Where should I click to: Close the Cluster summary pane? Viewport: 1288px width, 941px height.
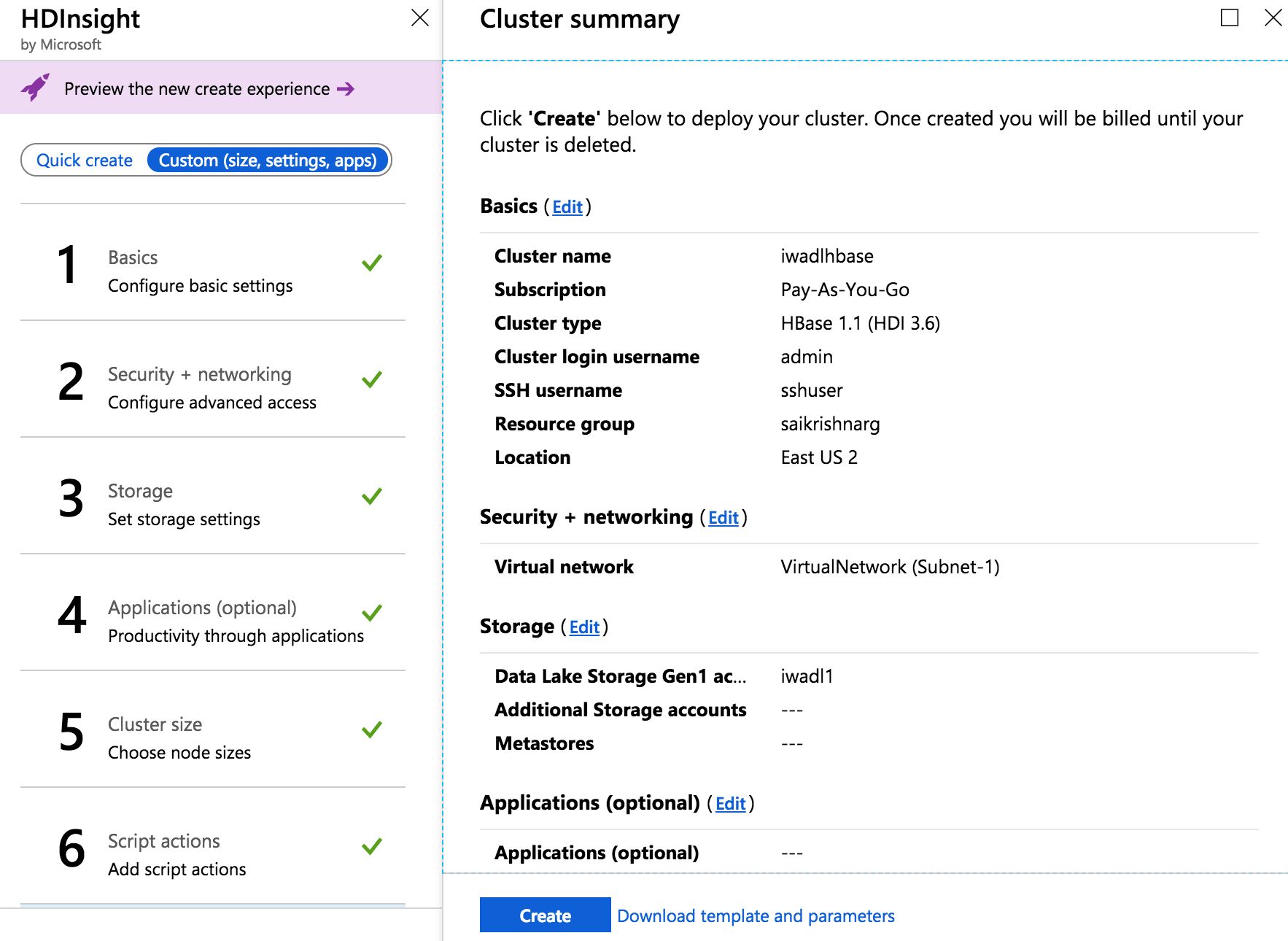click(1273, 18)
